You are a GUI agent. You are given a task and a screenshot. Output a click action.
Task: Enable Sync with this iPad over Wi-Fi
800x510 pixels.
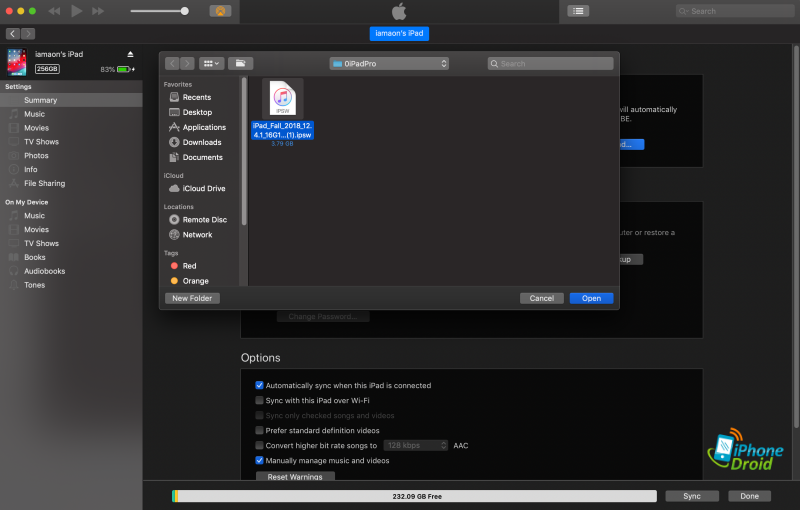pos(259,400)
